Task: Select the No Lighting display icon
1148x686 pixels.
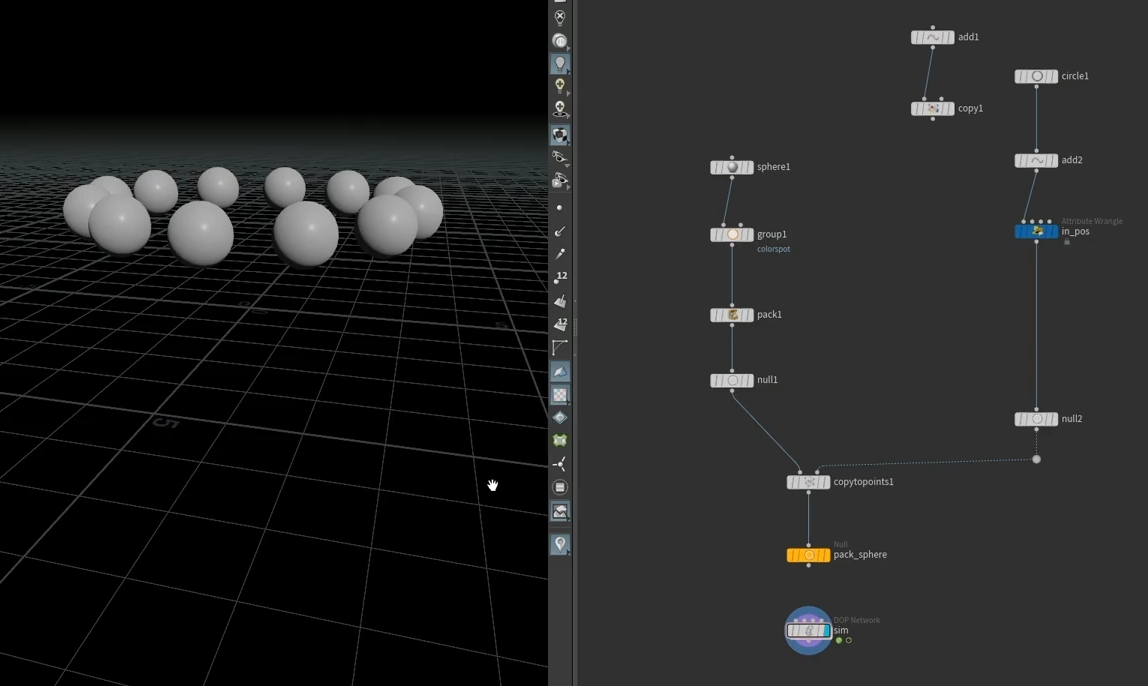Action: coord(560,18)
